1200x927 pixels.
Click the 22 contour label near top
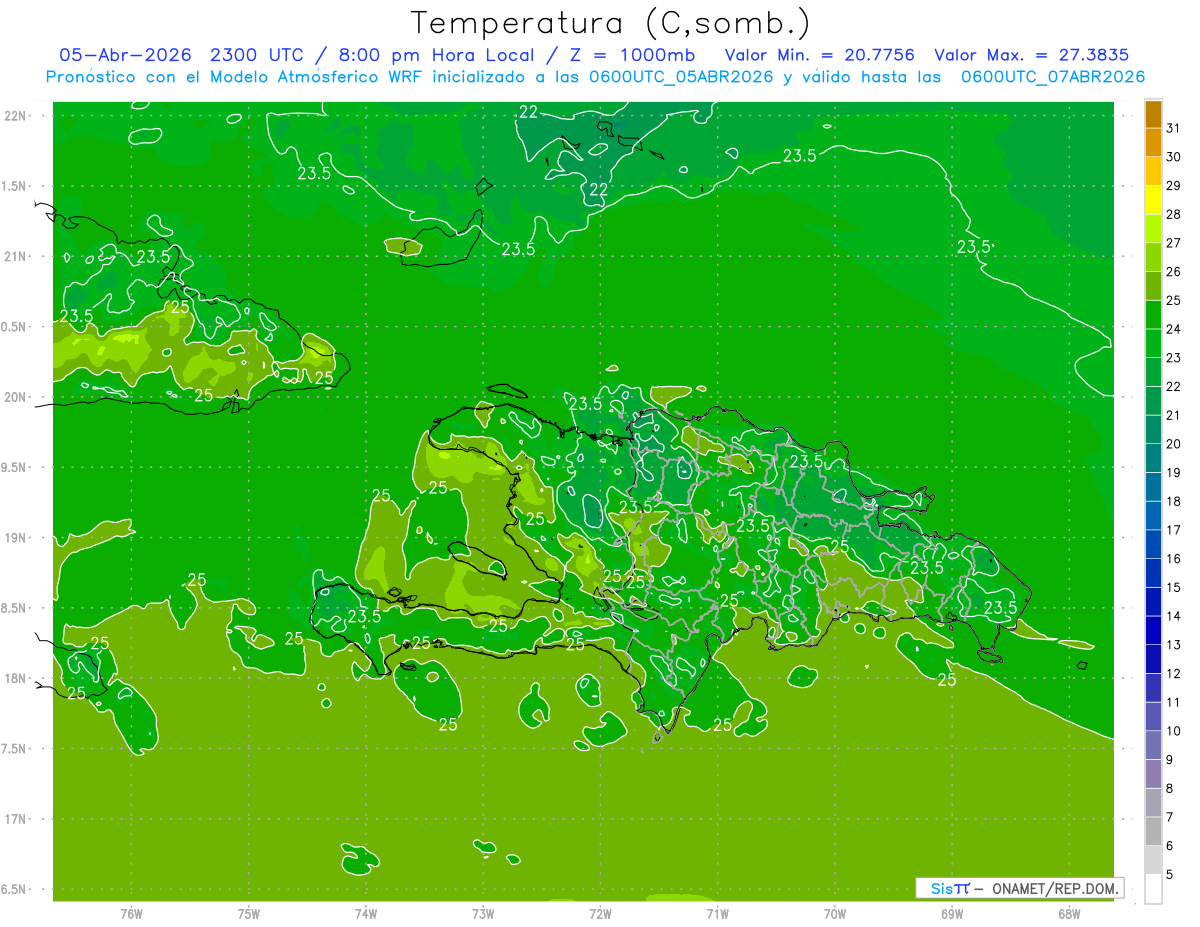pos(529,111)
